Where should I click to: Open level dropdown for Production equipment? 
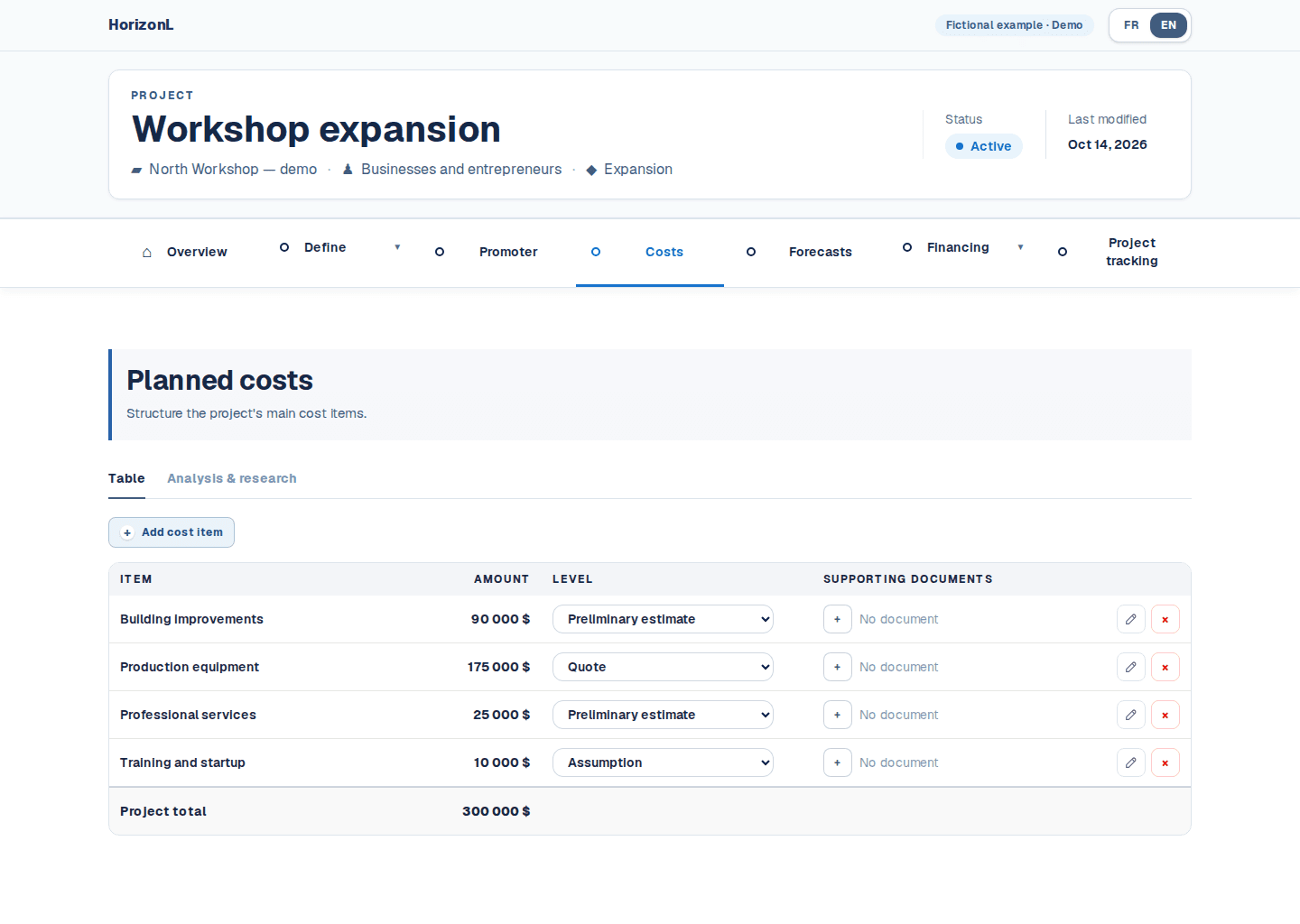(x=663, y=667)
